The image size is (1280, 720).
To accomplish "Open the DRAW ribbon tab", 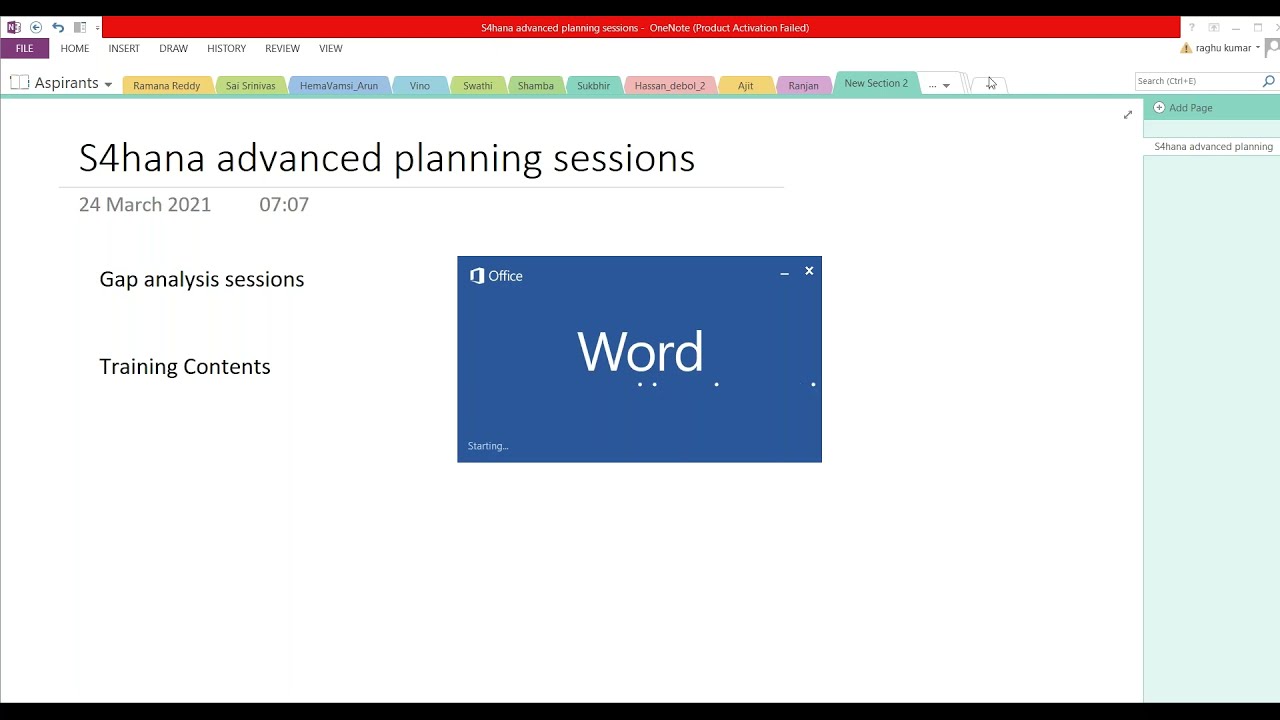I will pos(173,48).
